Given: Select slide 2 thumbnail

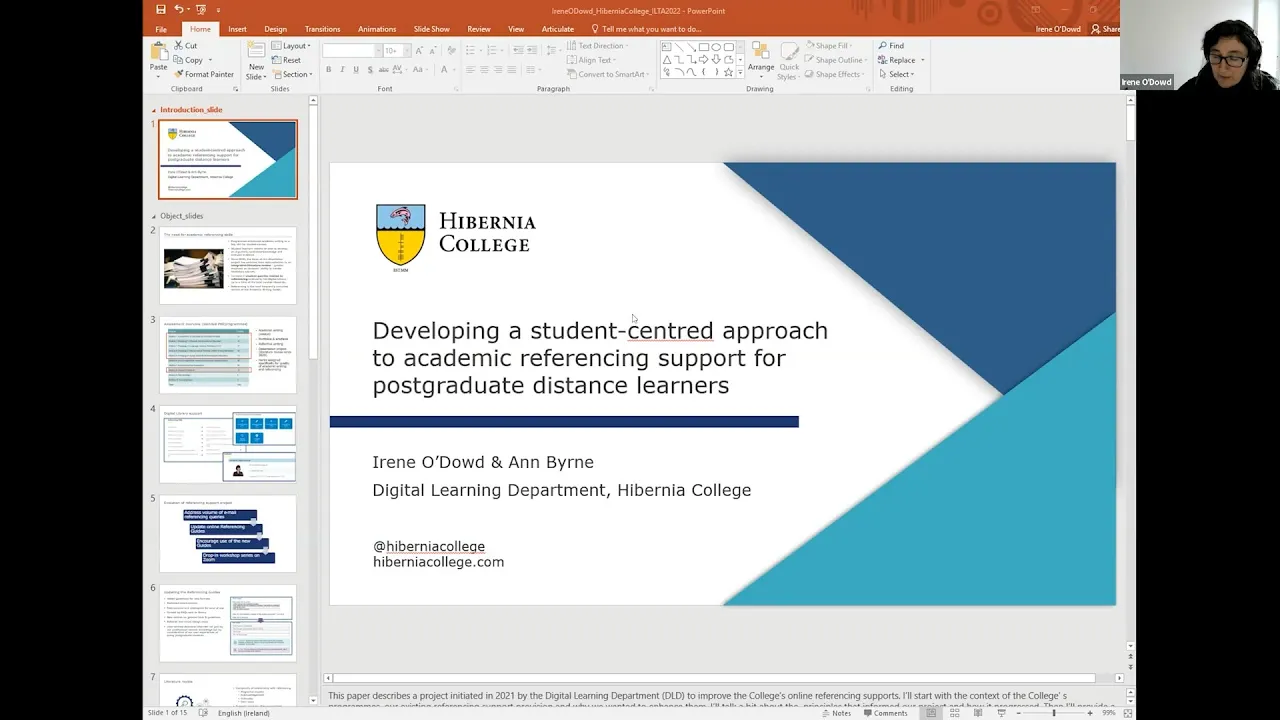Looking at the screenshot, I should (x=228, y=265).
